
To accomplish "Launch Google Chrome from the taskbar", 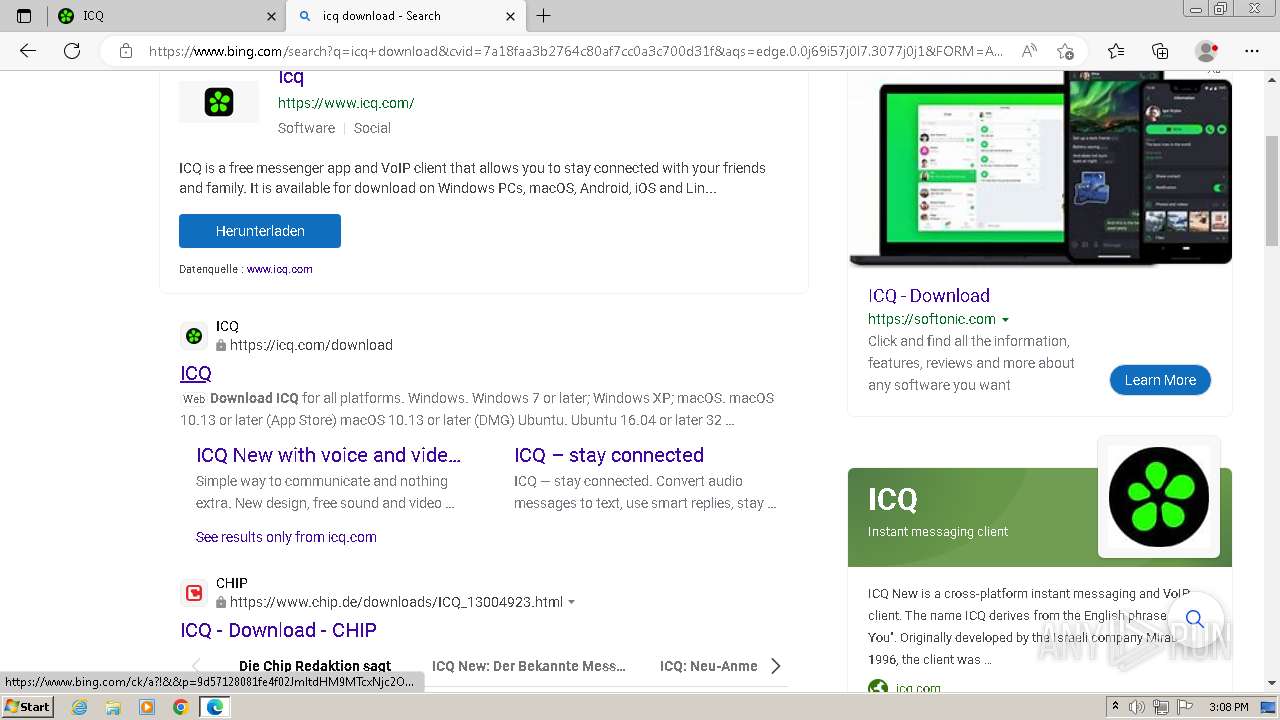I will point(181,707).
